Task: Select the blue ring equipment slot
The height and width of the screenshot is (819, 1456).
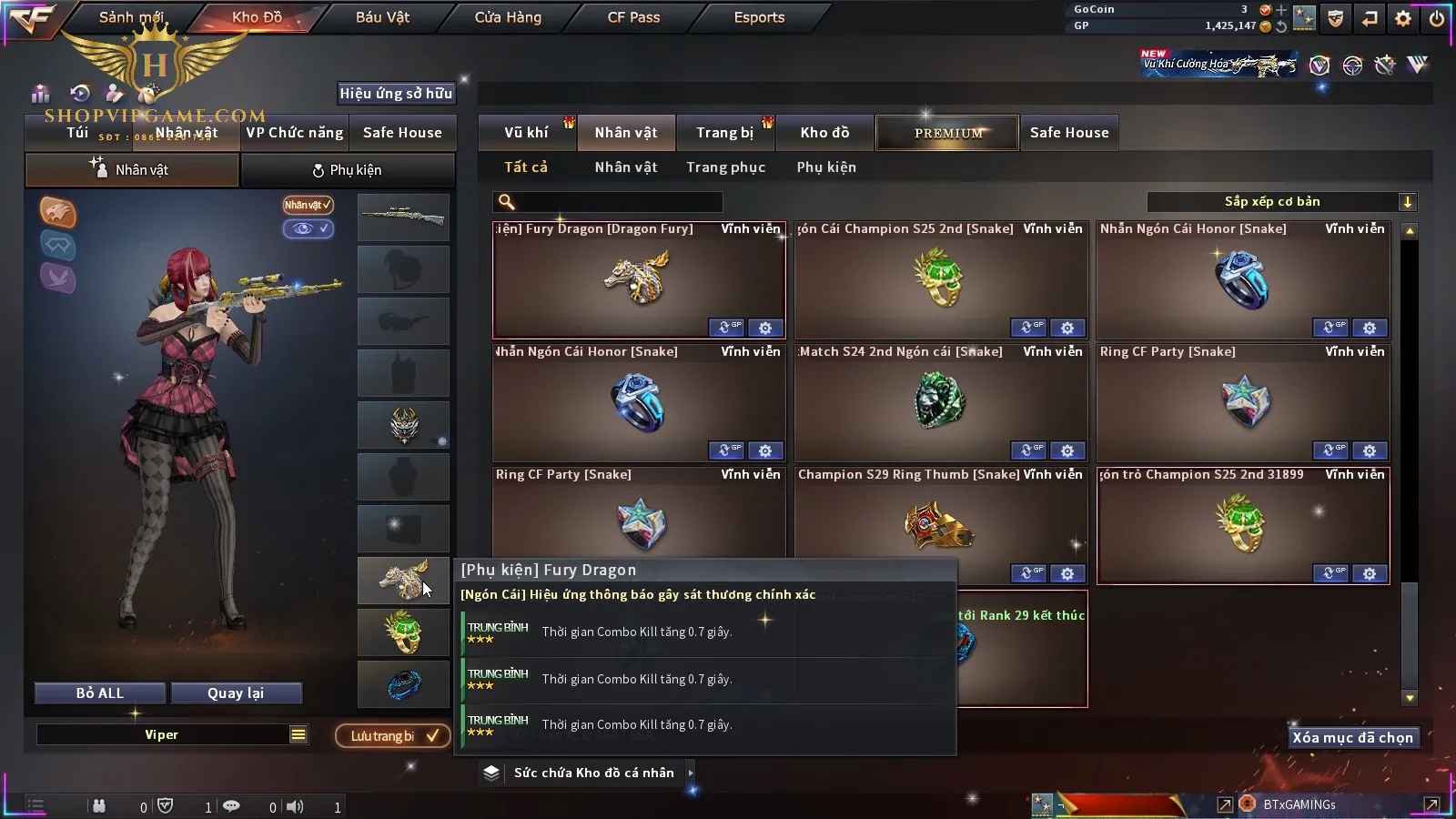Action: (x=403, y=684)
